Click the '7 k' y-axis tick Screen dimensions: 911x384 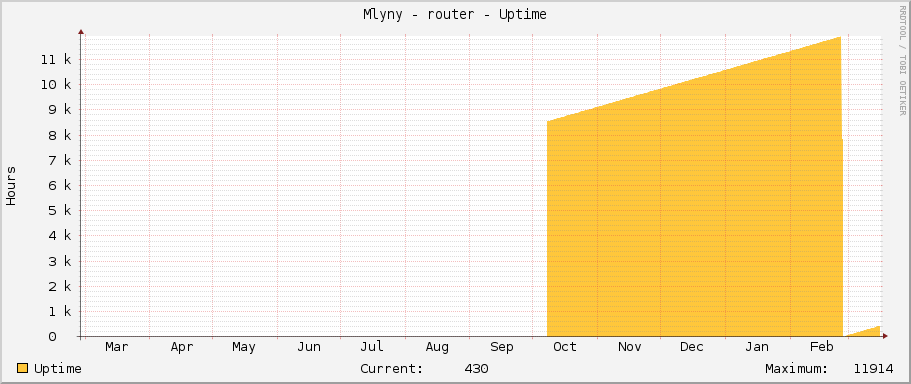(60, 160)
